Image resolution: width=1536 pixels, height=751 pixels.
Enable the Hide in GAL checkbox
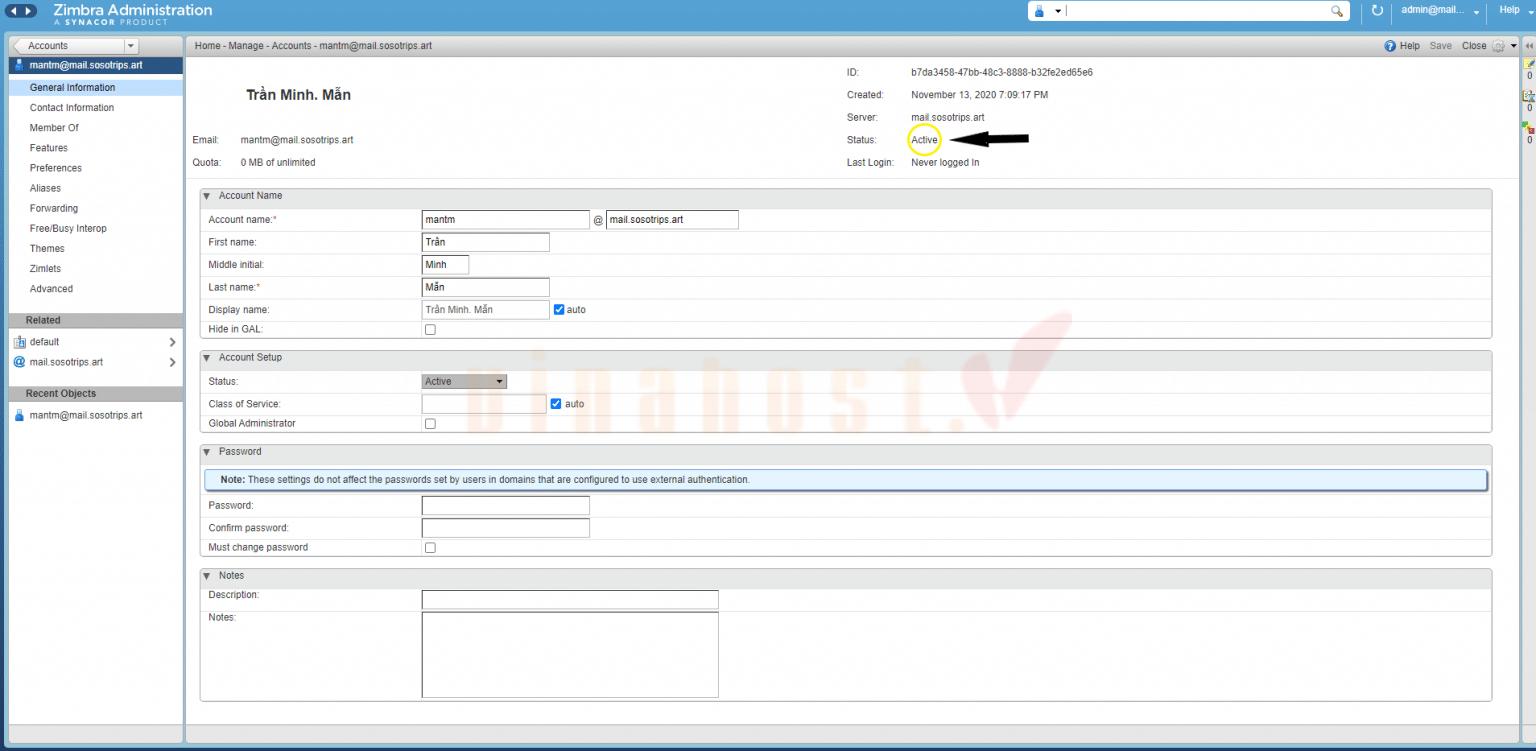[x=430, y=330]
